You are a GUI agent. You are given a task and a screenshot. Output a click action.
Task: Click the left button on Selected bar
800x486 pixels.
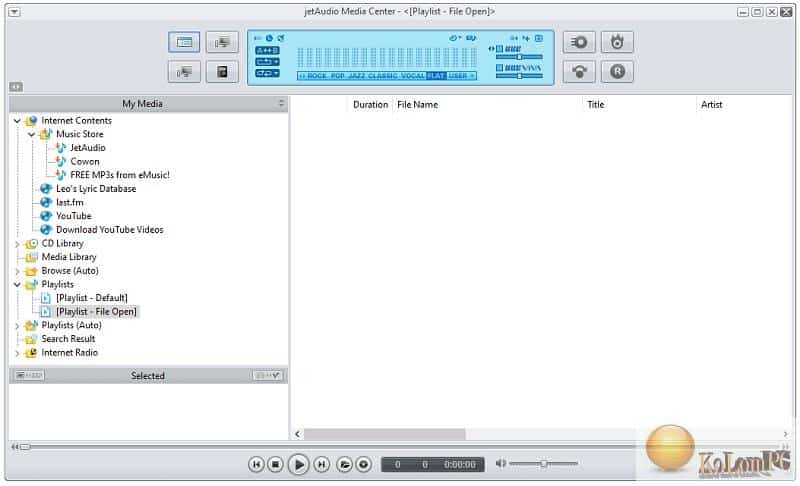click(30, 376)
